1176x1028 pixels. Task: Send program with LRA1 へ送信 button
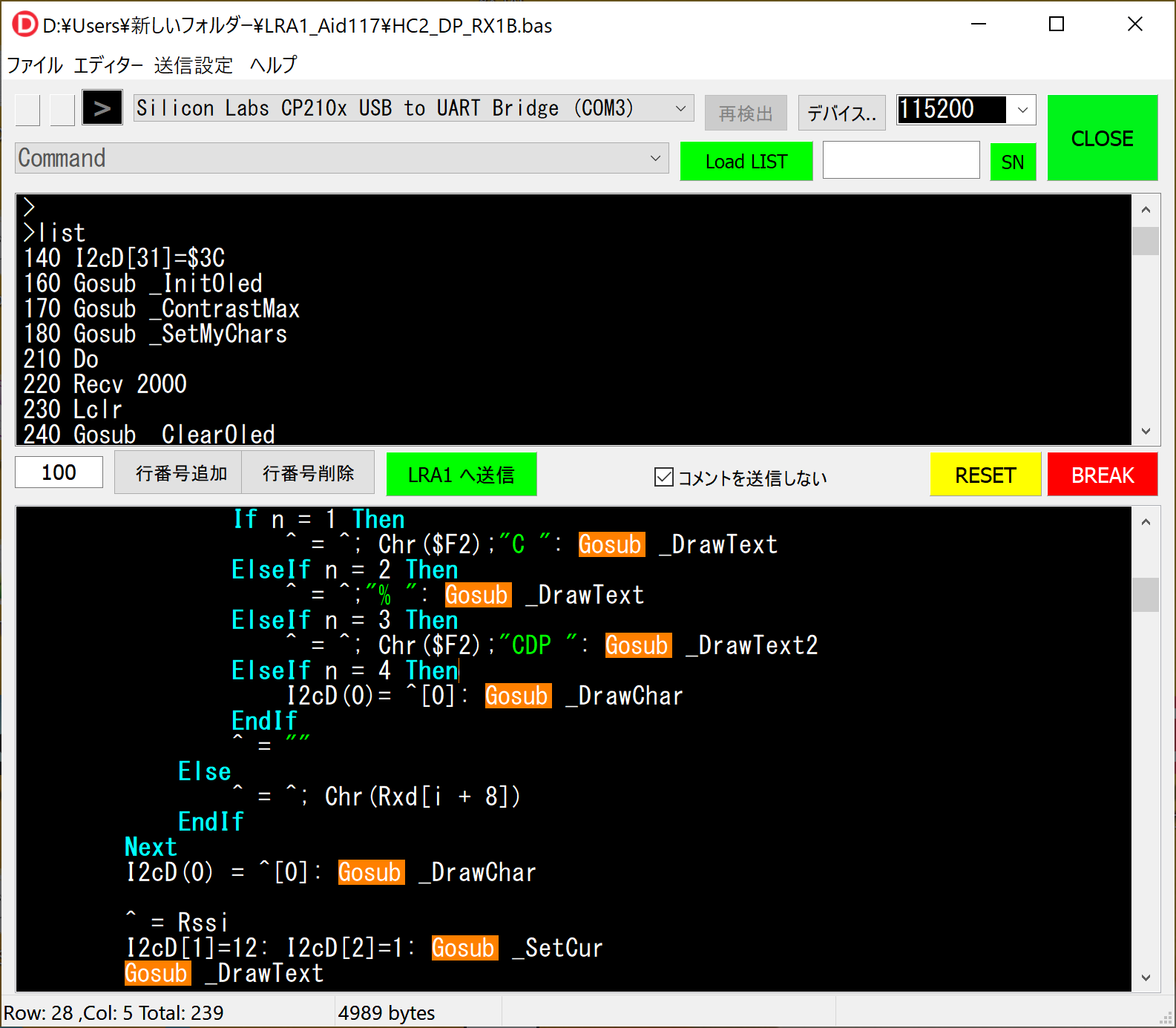461,475
